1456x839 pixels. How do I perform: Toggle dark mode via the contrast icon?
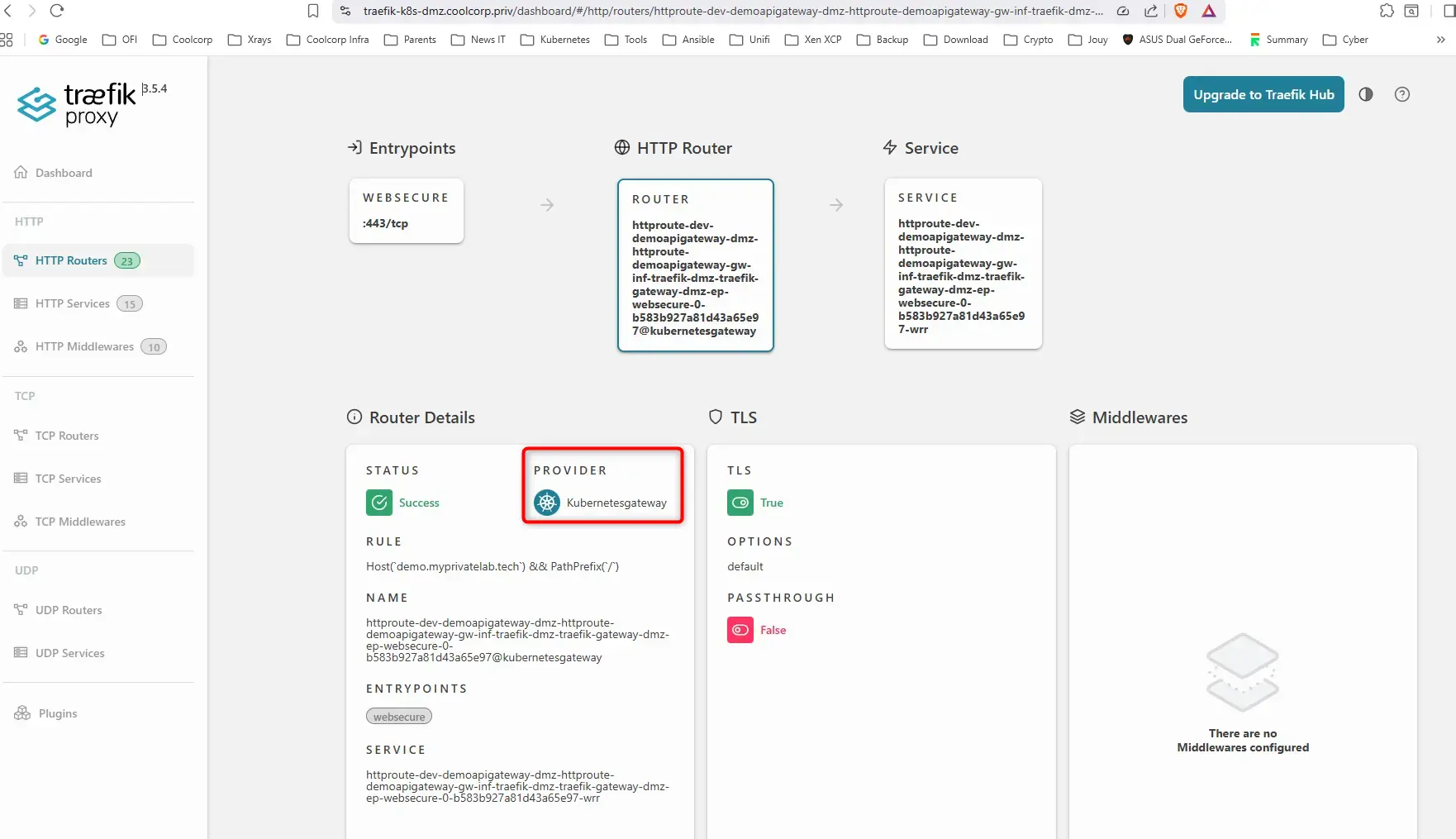(x=1365, y=94)
